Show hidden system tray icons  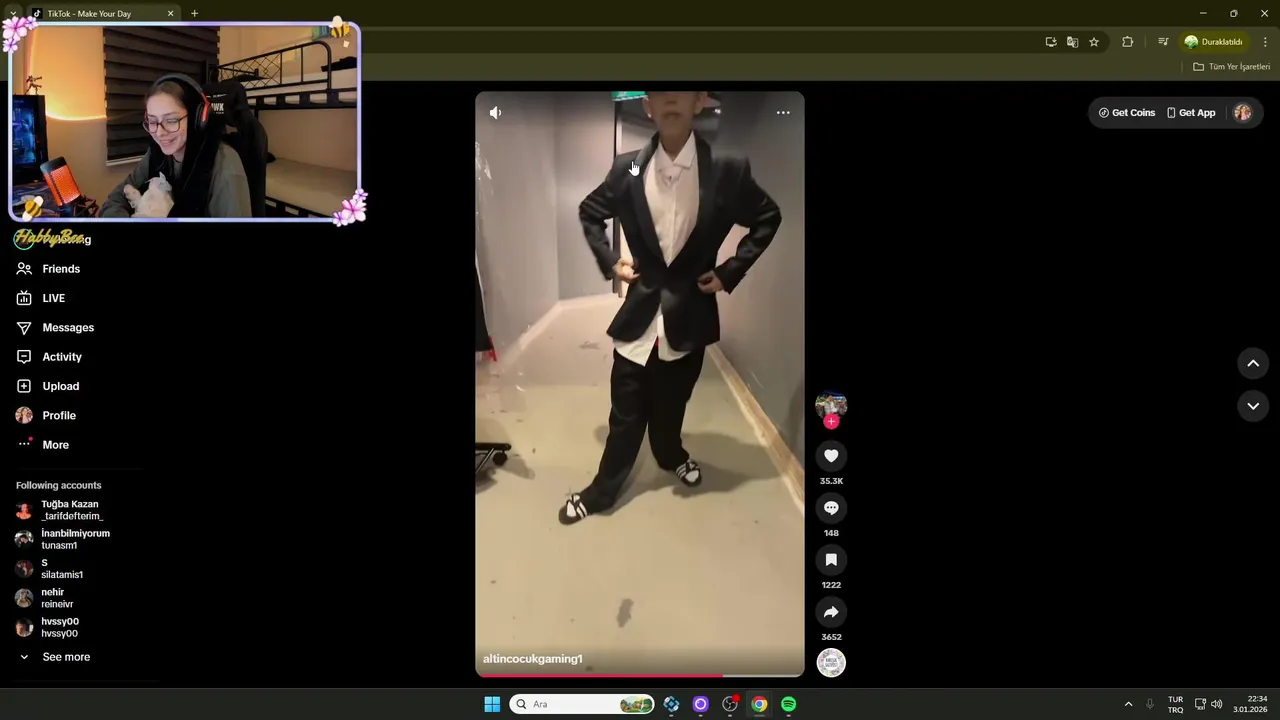(1128, 704)
